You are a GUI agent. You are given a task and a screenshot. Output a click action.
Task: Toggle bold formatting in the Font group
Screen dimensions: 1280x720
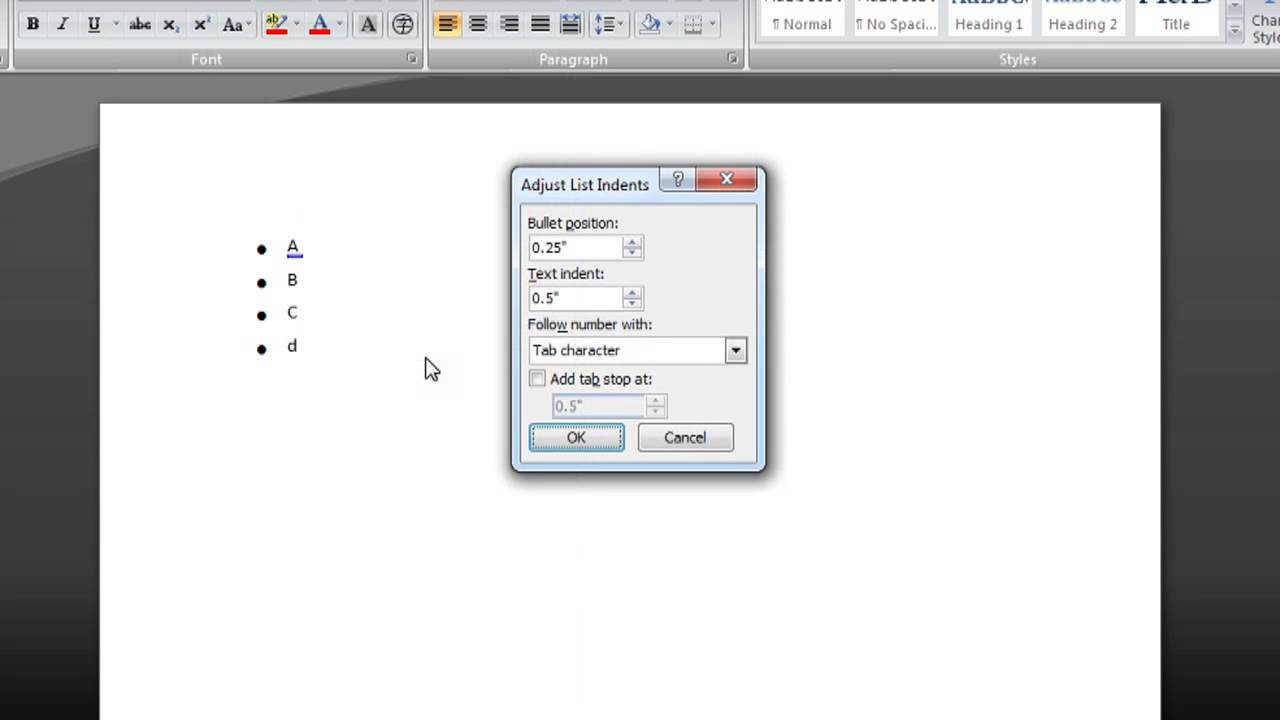point(33,24)
